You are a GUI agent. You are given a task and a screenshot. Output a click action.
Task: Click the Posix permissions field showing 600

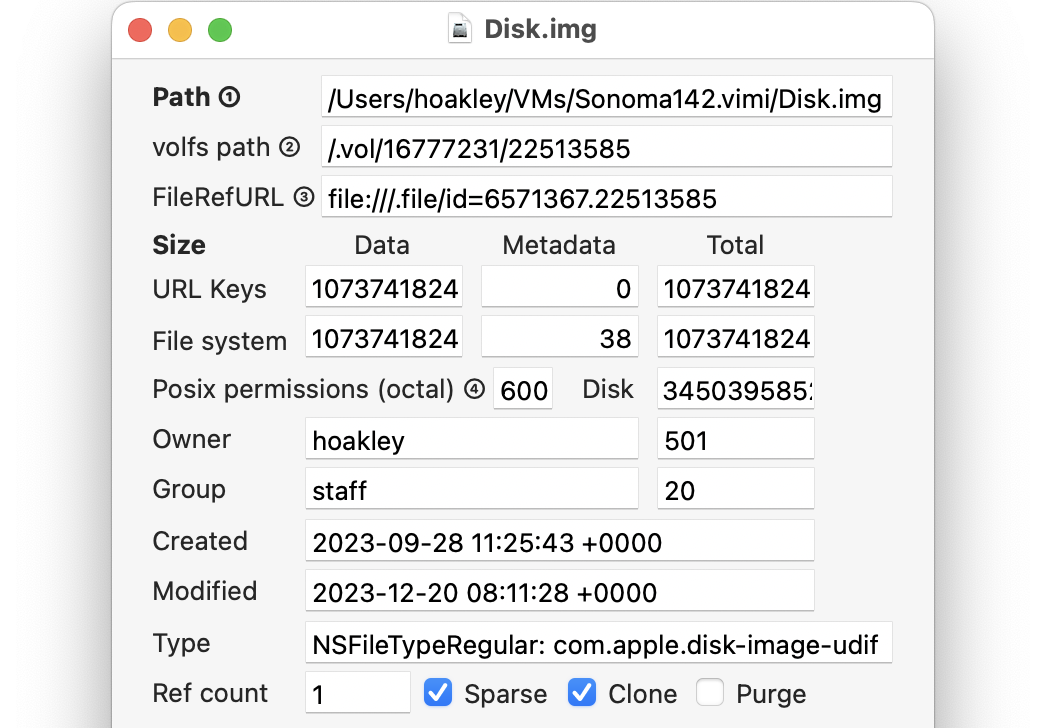coord(523,390)
